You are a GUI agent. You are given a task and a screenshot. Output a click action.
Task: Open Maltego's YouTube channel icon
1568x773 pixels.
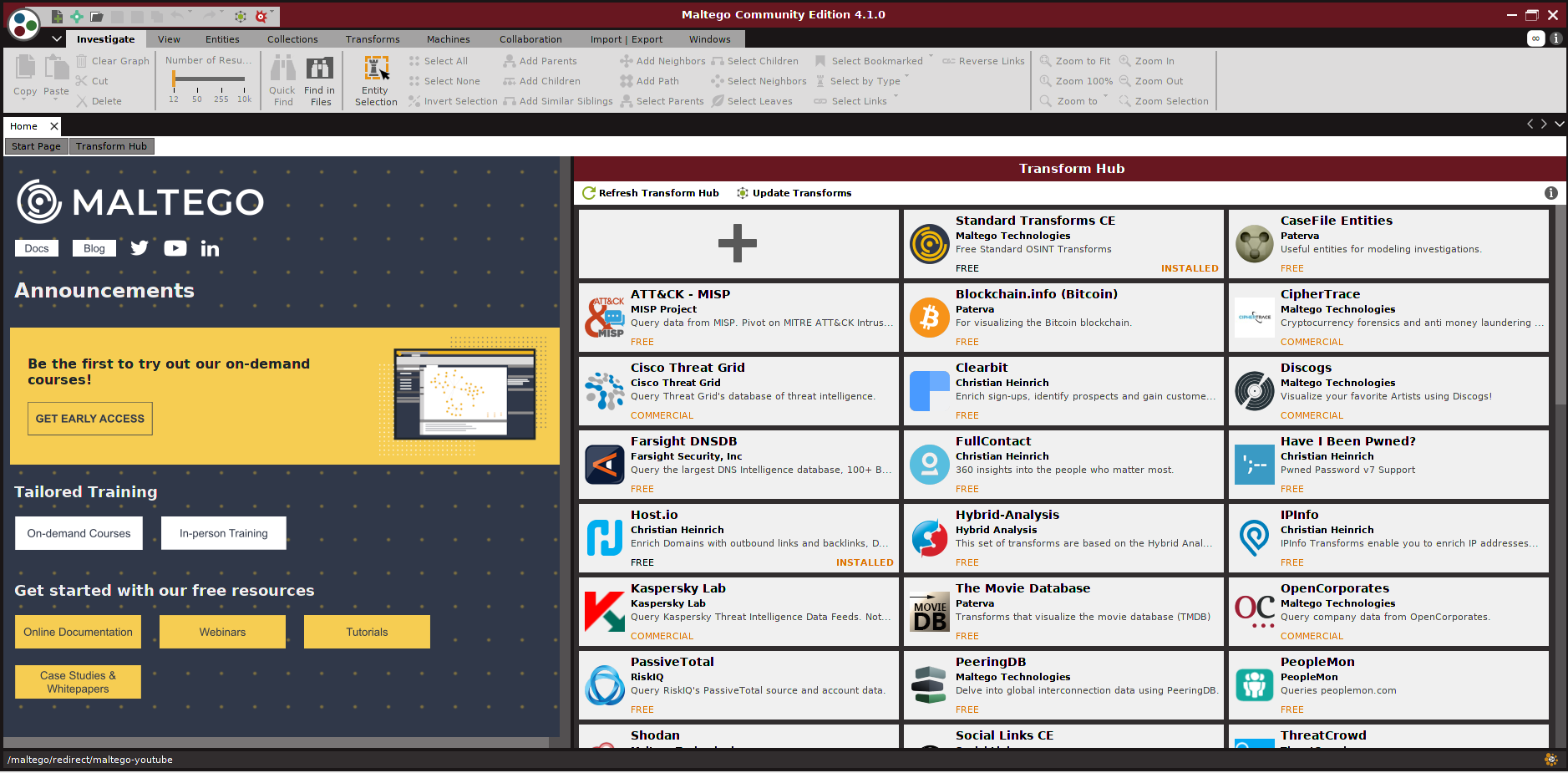point(175,248)
